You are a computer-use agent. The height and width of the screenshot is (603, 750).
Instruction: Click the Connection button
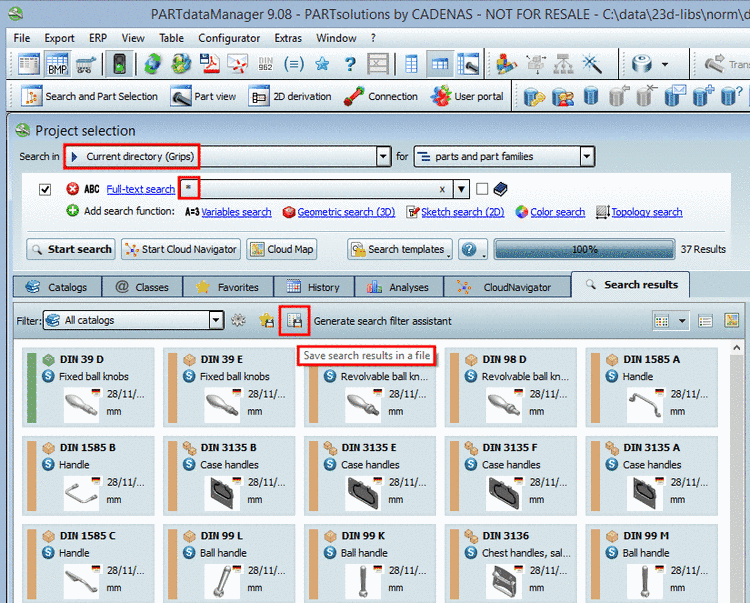(381, 96)
